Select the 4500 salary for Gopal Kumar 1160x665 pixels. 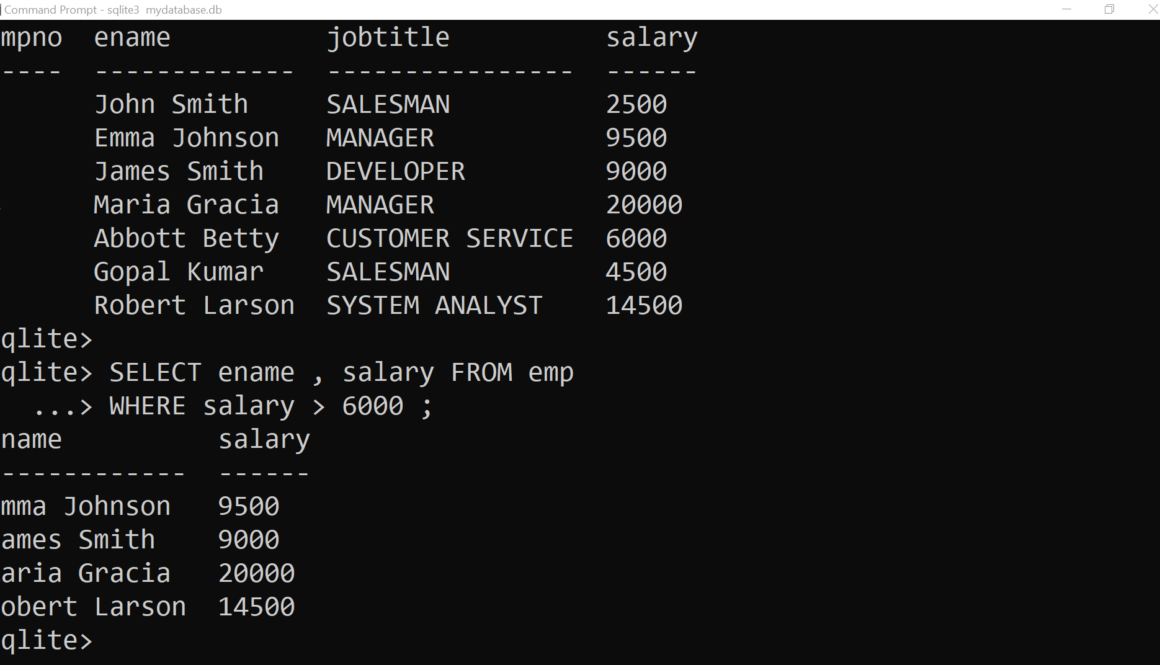click(x=636, y=272)
